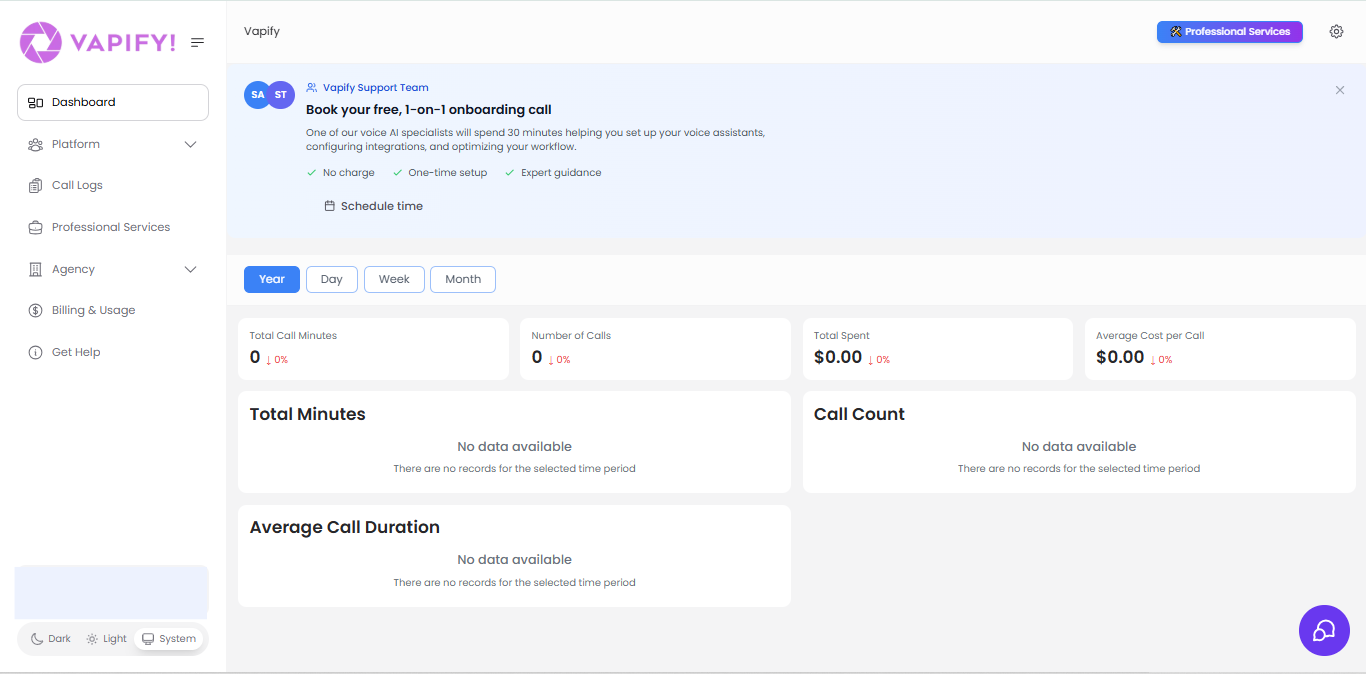Click the Dashboard icon in the sidebar
Image resolution: width=1366 pixels, height=674 pixels.
[36, 102]
